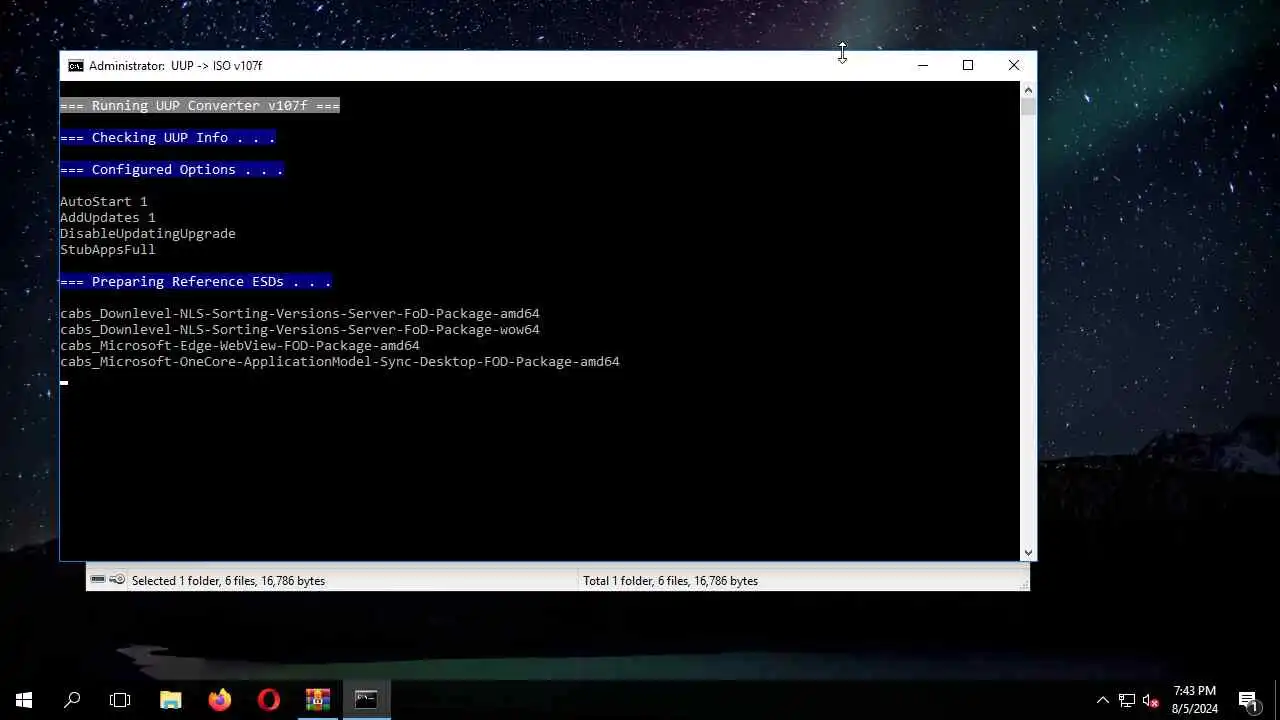The image size is (1280, 720).
Task: Open the network status tray icon
Action: coord(1127,700)
